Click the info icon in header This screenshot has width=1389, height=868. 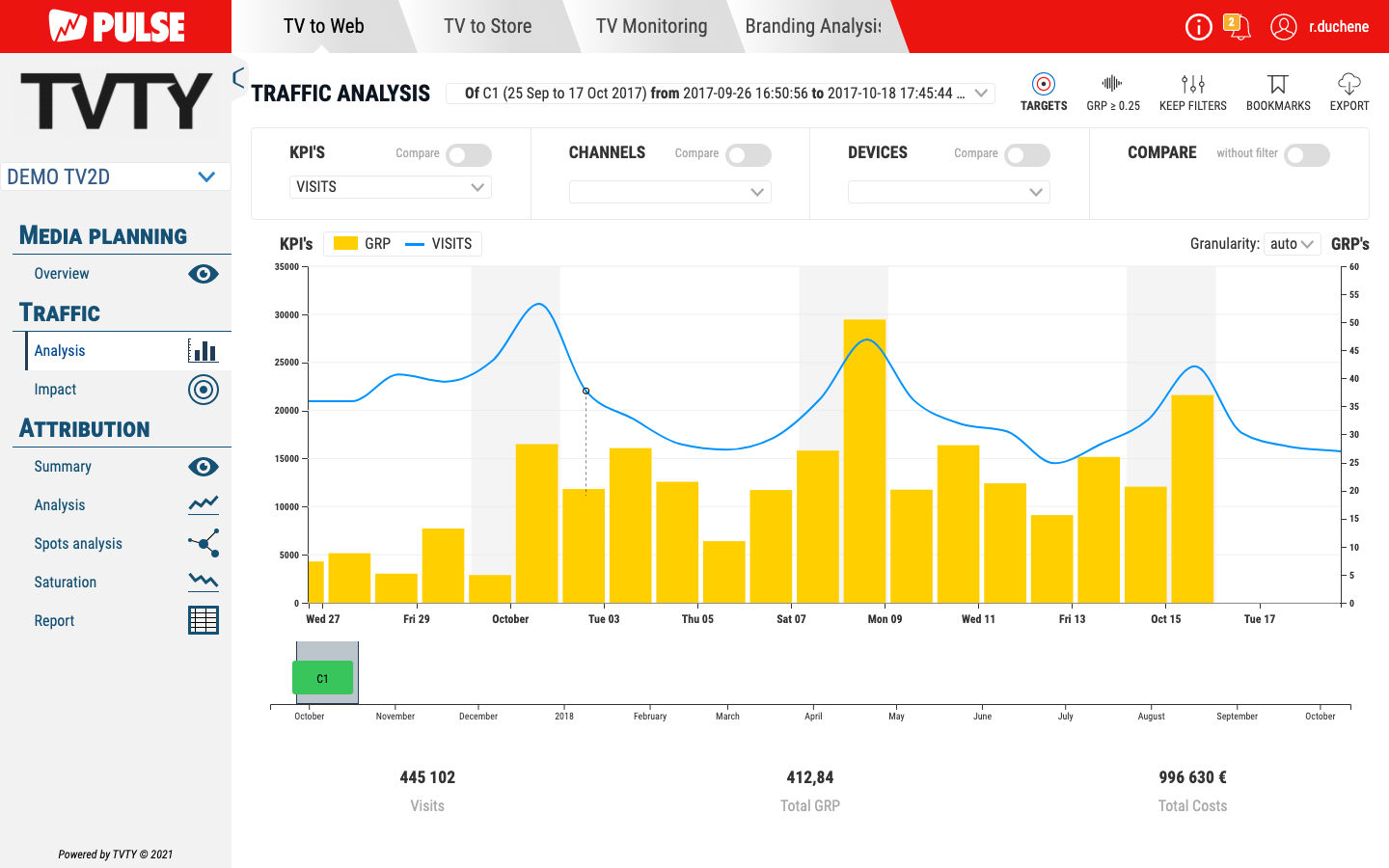point(1198,27)
